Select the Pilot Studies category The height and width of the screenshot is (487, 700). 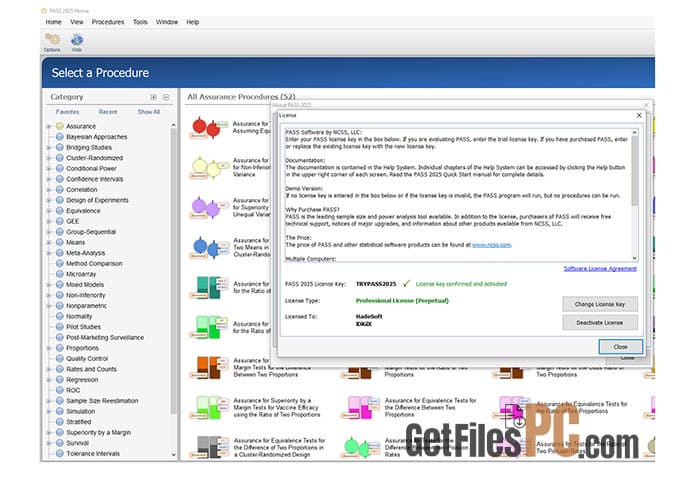click(x=83, y=327)
